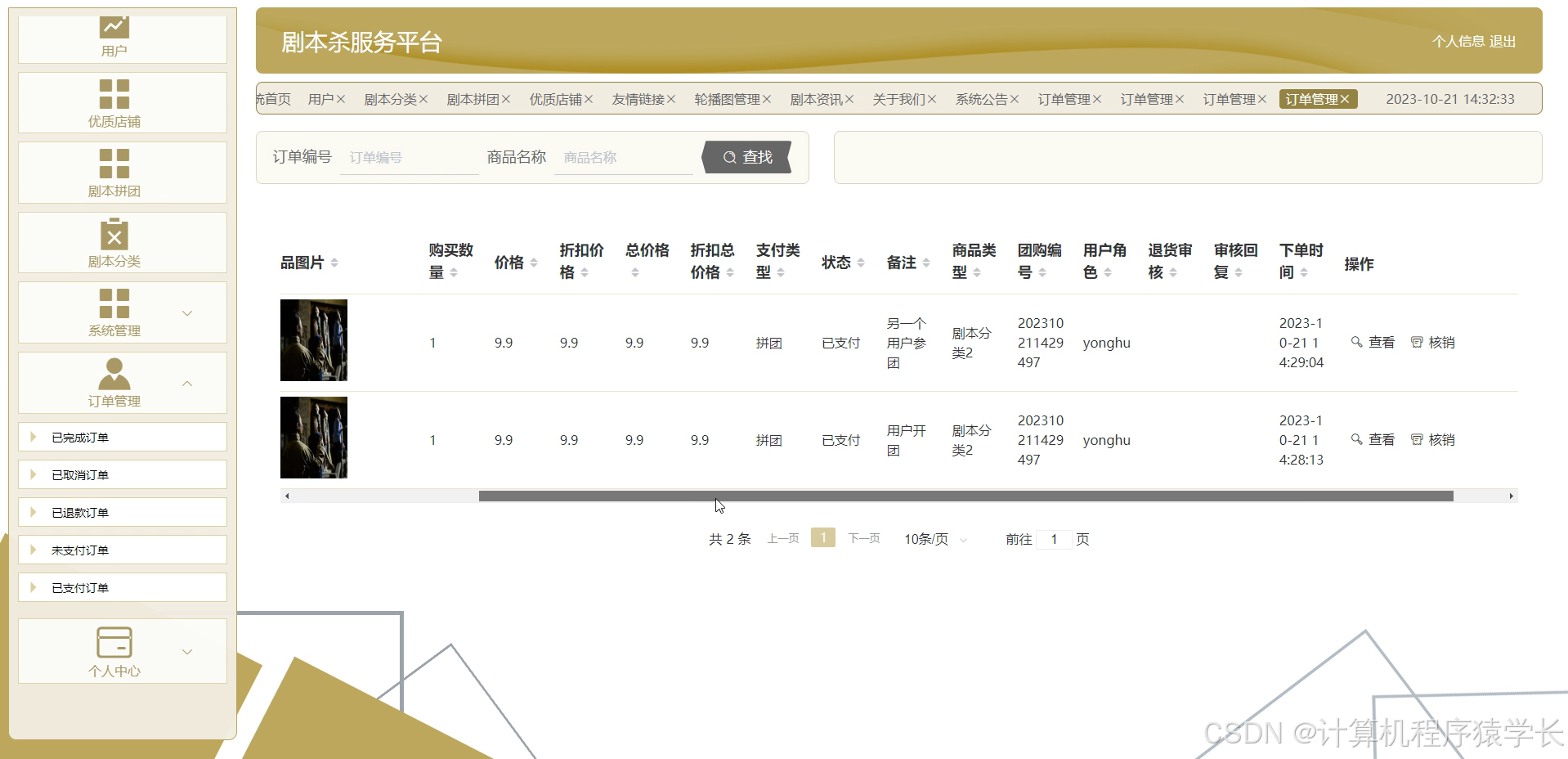This screenshot has height=759, width=1568.
Task: Sort by 折扣总价格 column arrows
Action: click(x=730, y=272)
